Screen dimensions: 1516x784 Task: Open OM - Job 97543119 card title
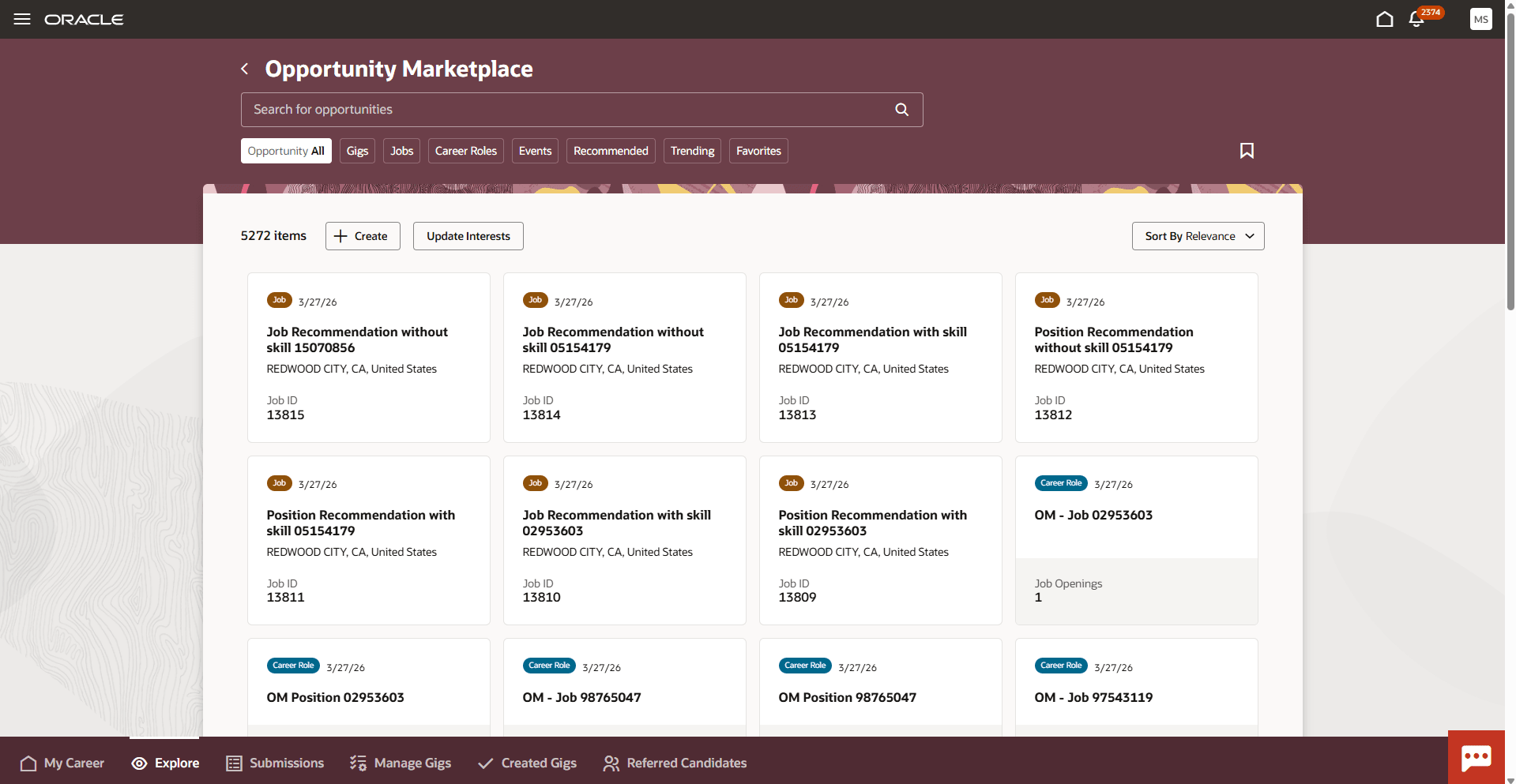point(1093,697)
